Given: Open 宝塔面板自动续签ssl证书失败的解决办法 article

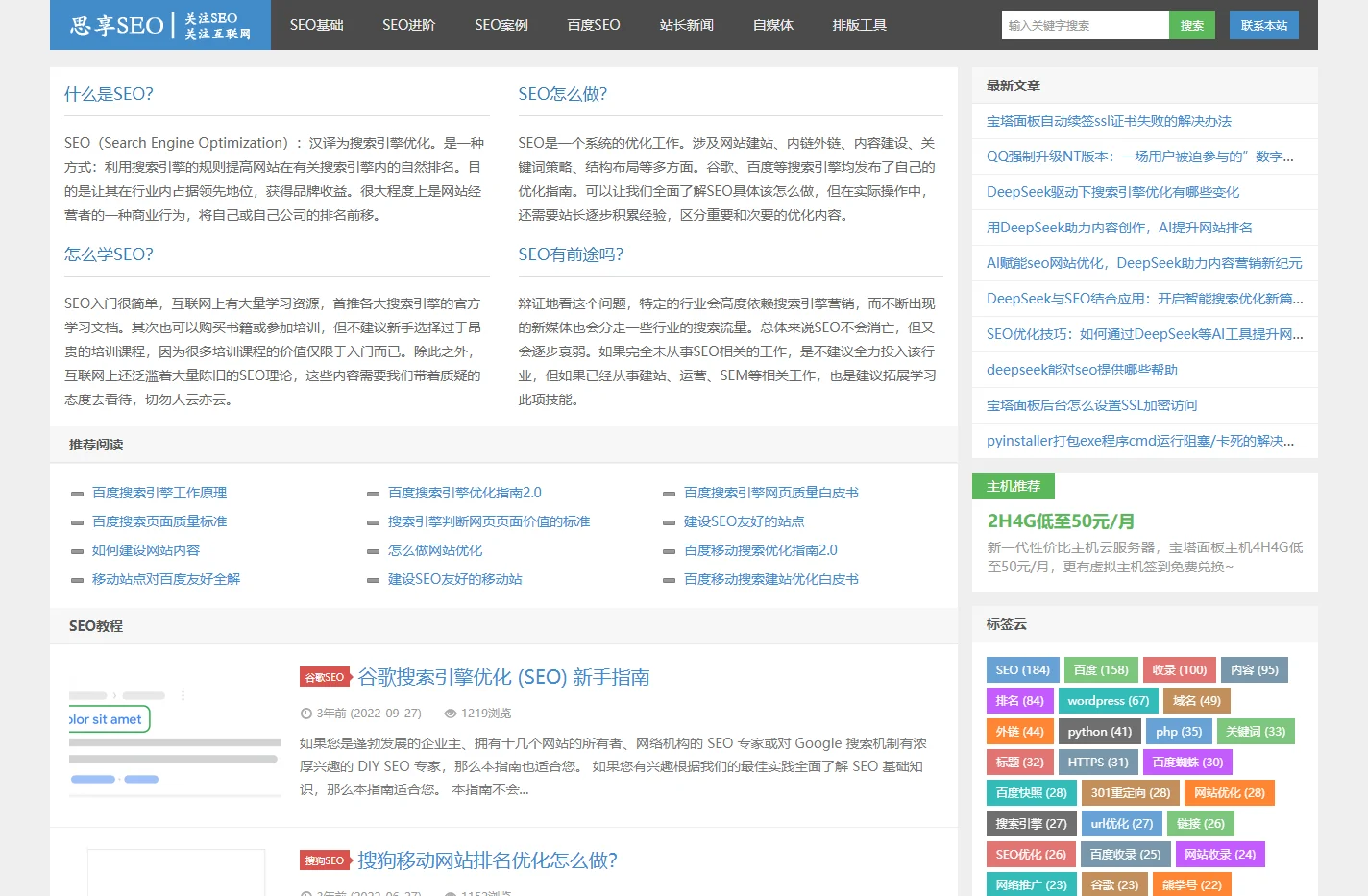Looking at the screenshot, I should click(x=1109, y=121).
